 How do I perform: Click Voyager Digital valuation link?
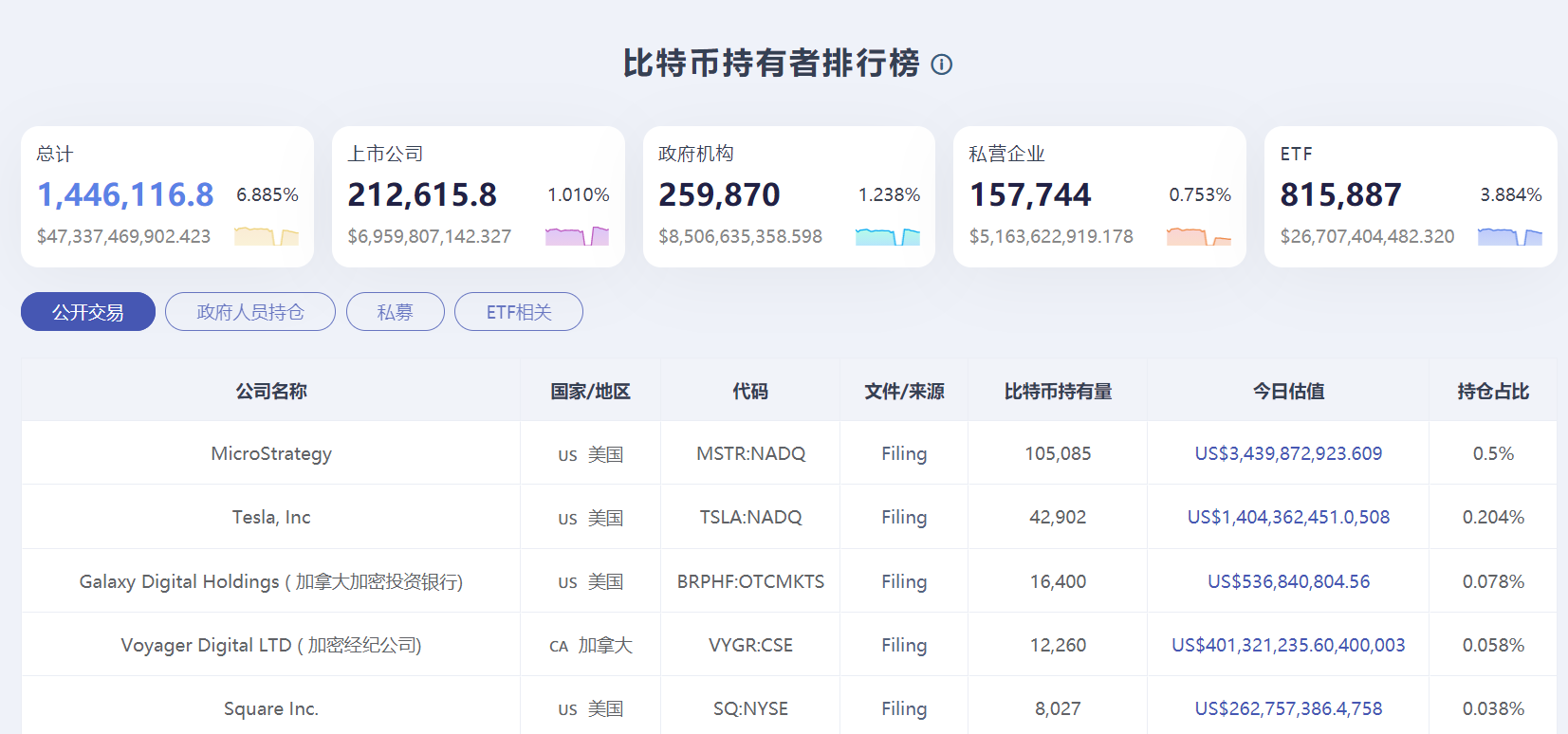click(1288, 645)
